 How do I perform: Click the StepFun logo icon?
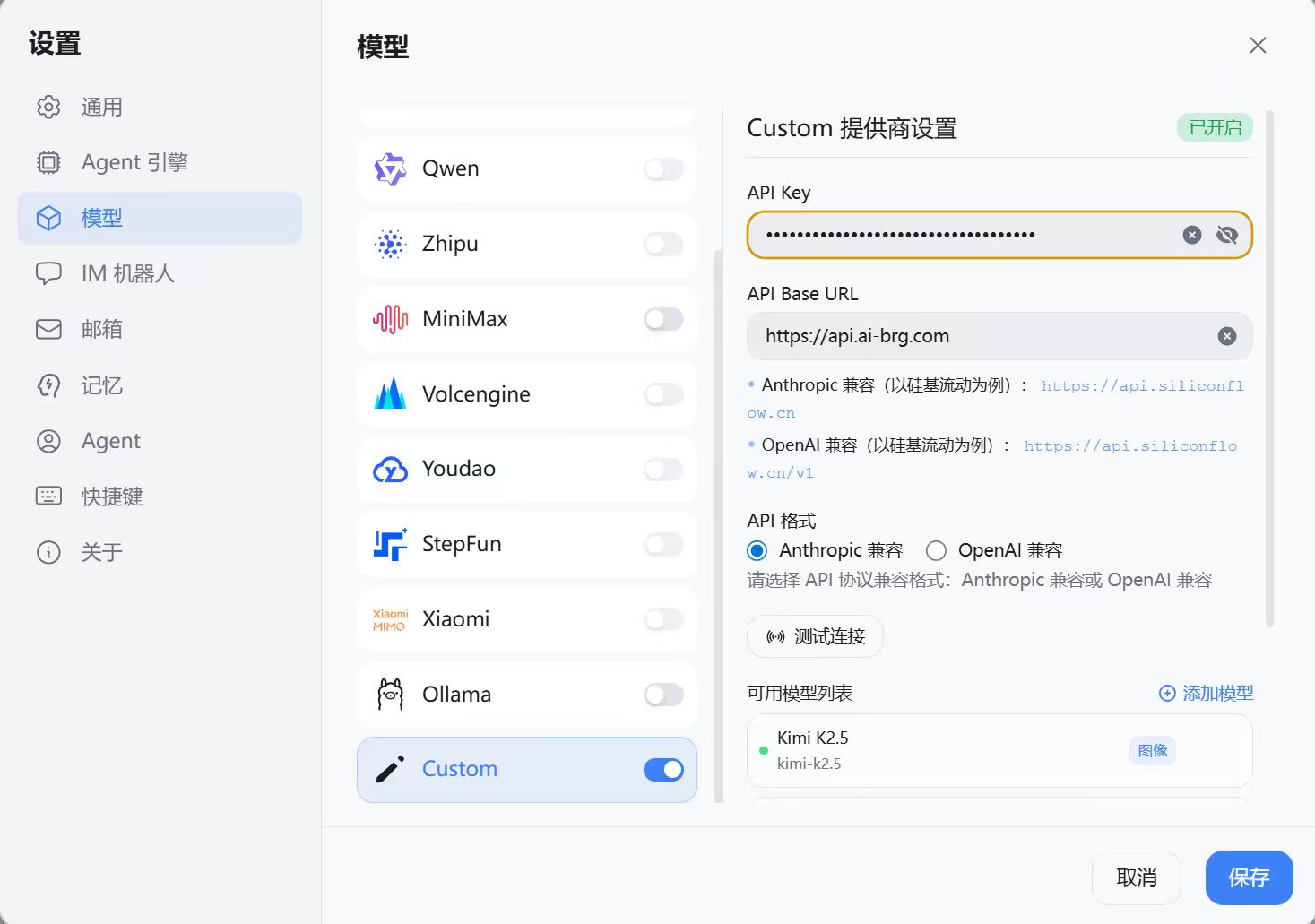[390, 544]
